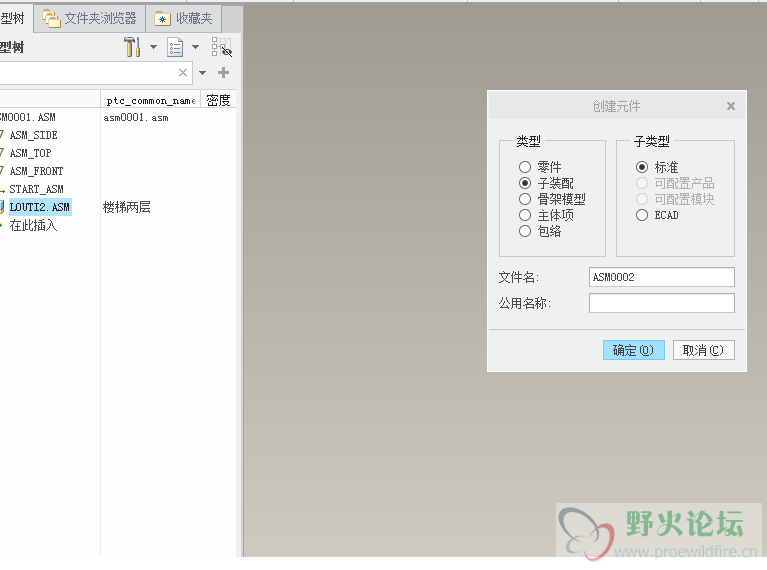Click the 楼梯两层 common name cell
The height and width of the screenshot is (570, 767).
tap(127, 207)
